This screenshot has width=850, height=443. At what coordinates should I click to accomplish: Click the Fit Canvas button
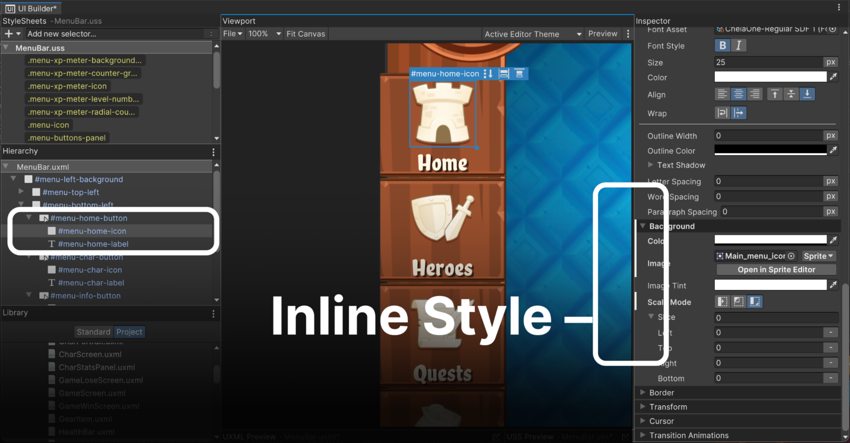(305, 34)
